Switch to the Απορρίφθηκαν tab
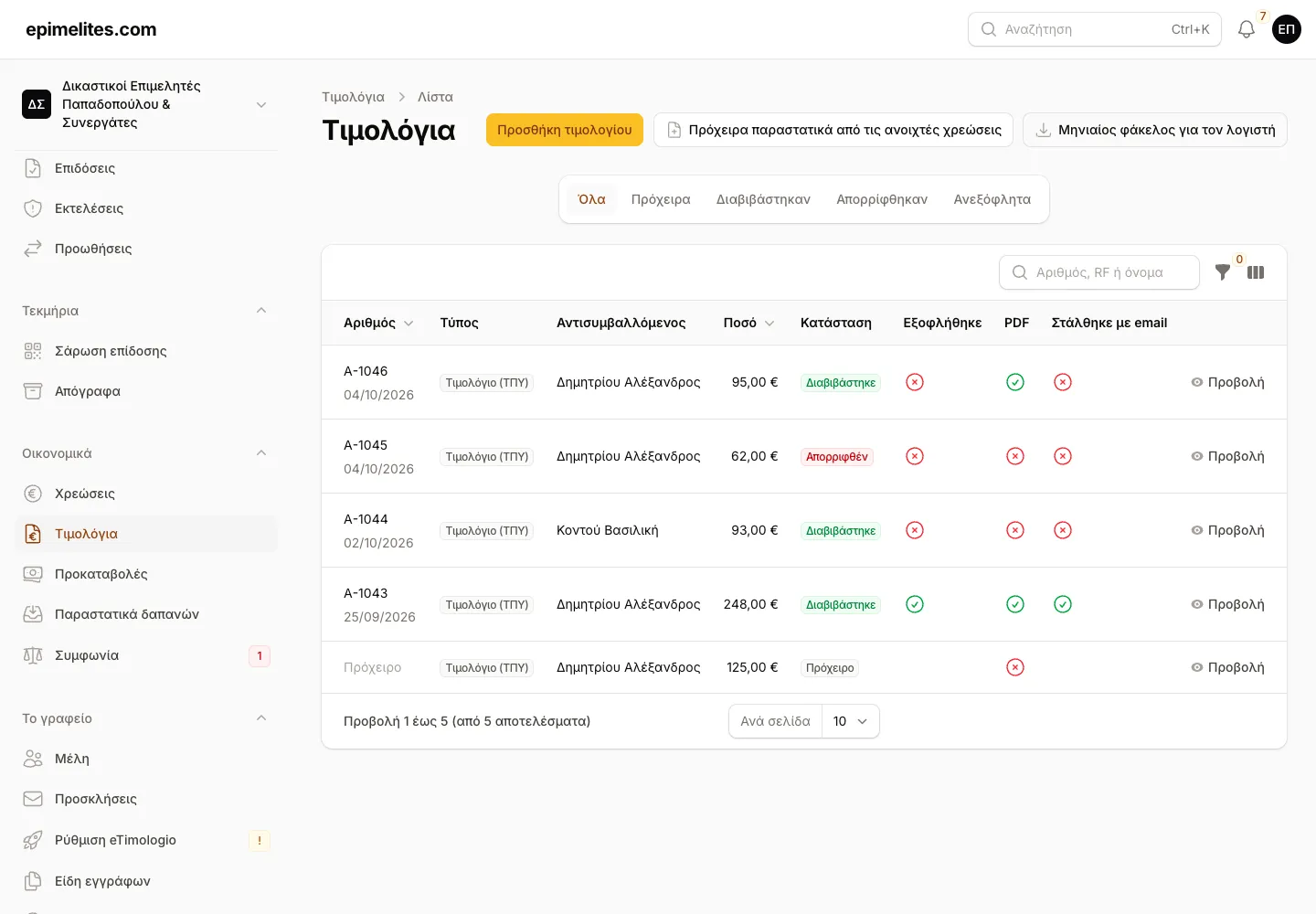Viewport: 1316px width, 914px height. [882, 199]
